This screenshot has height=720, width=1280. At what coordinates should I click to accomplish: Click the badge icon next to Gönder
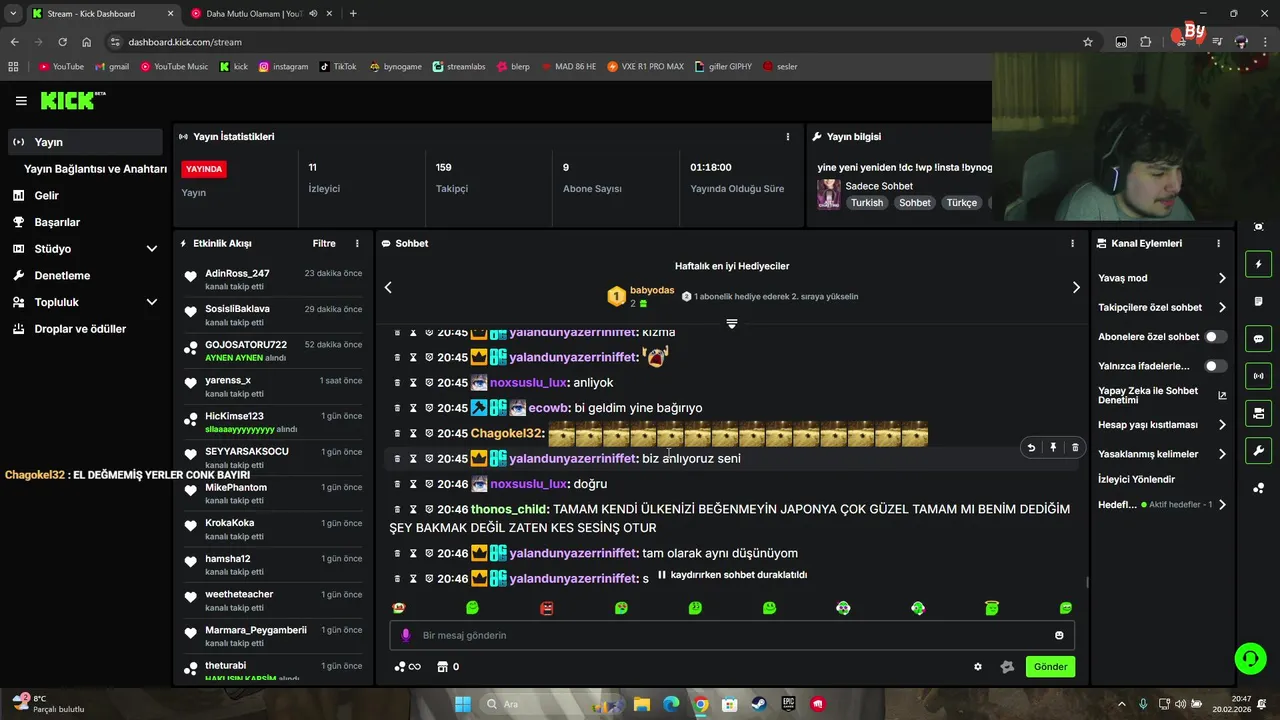(1007, 667)
